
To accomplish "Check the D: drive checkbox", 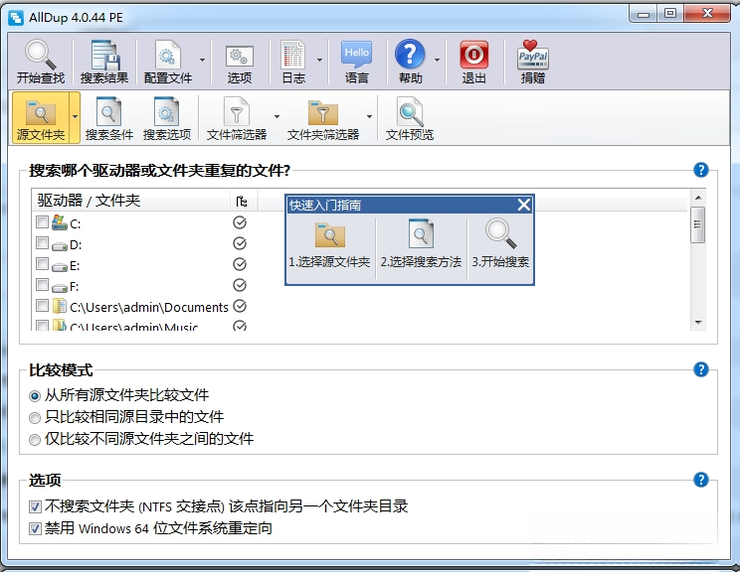I will tap(42, 243).
